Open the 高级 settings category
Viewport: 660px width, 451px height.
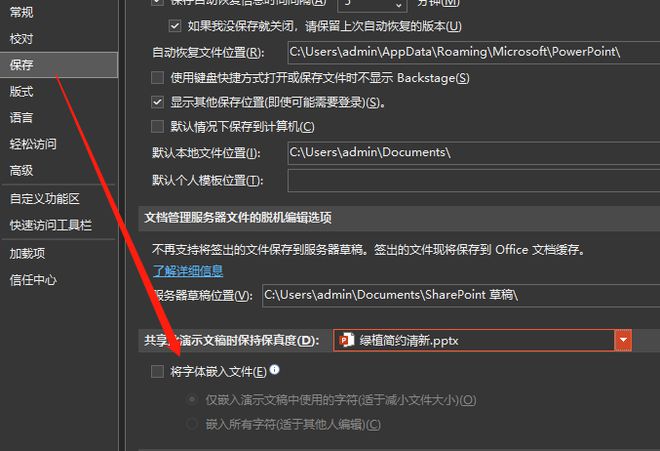click(x=21, y=171)
